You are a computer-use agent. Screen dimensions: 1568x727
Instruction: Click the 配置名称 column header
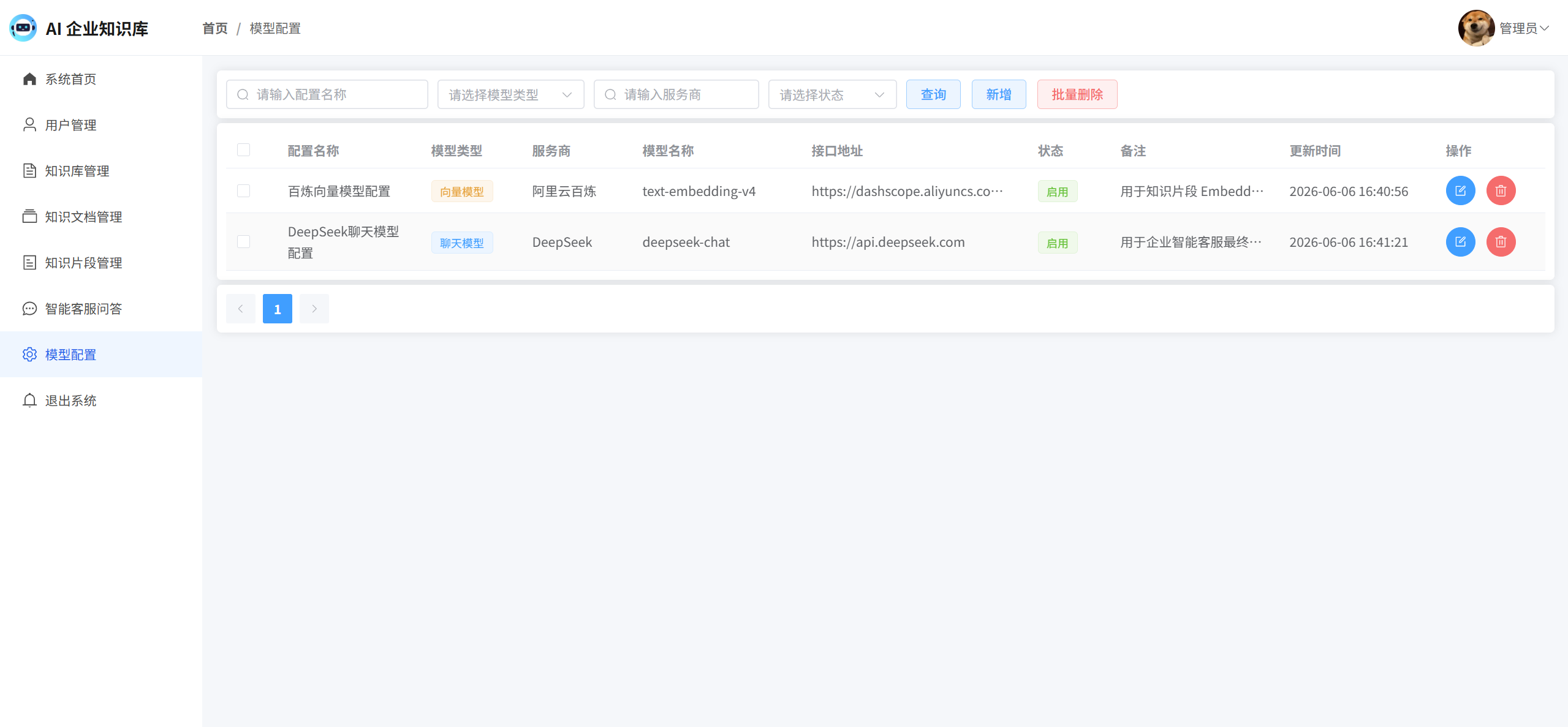pyautogui.click(x=314, y=151)
